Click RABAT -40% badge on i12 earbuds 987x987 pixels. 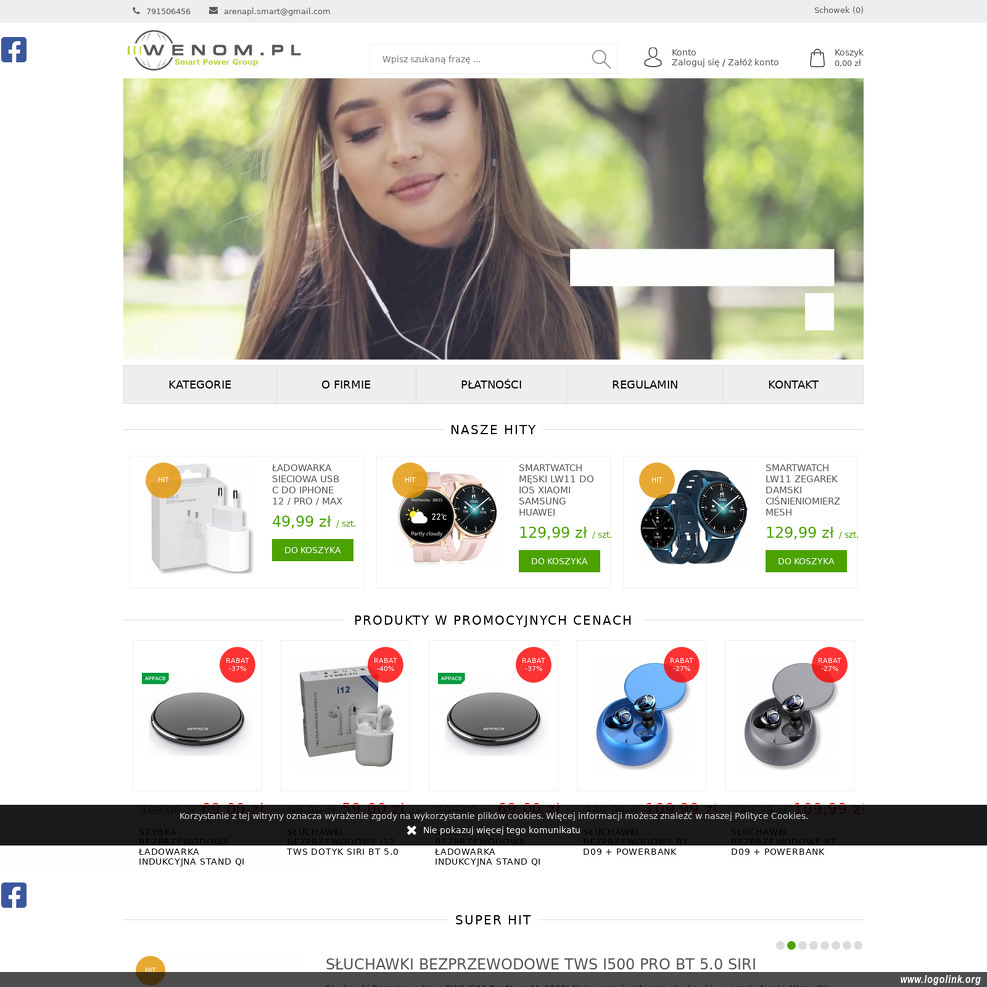(385, 665)
